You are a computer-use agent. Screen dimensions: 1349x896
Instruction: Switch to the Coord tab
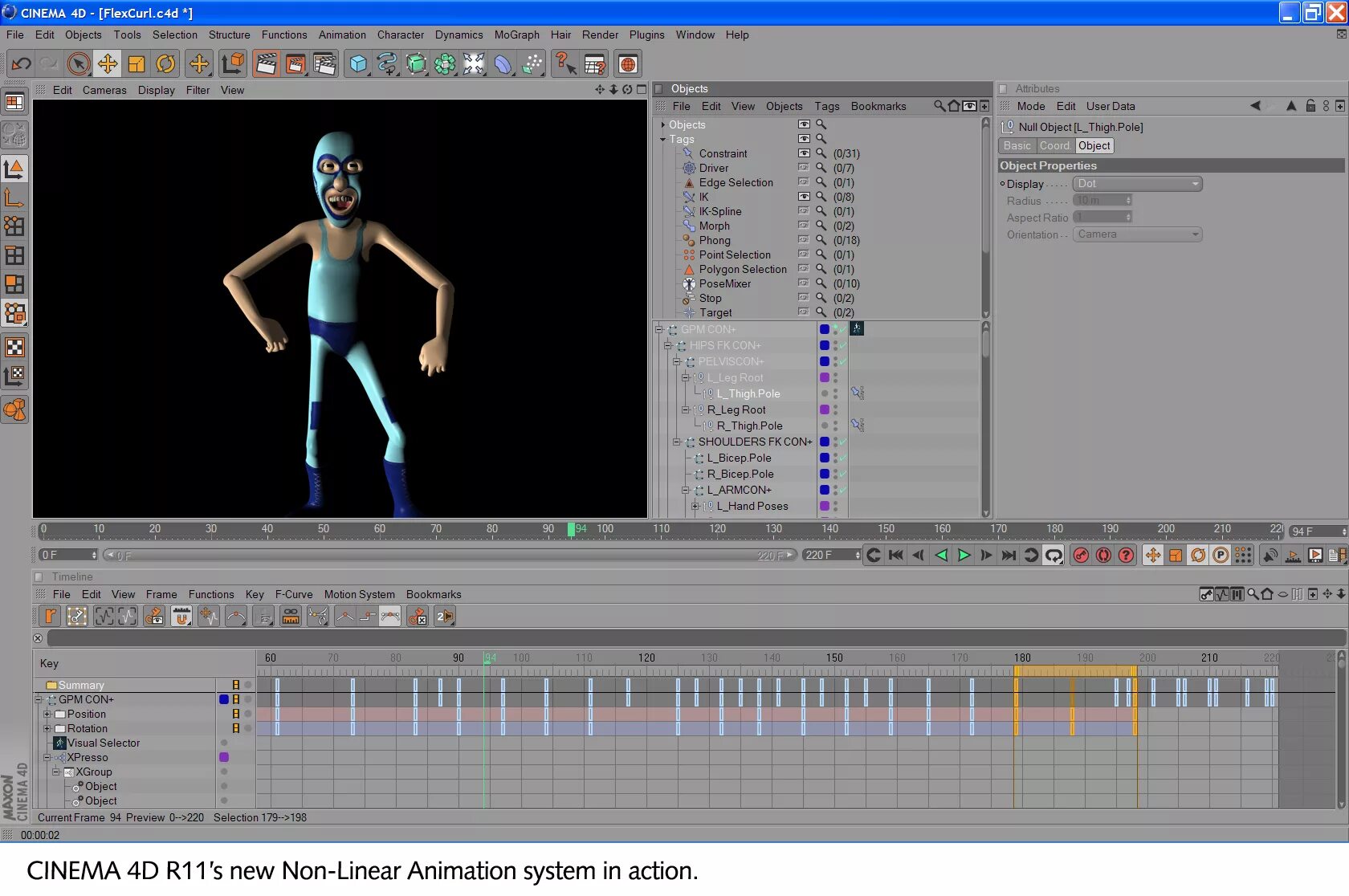[x=1054, y=145]
